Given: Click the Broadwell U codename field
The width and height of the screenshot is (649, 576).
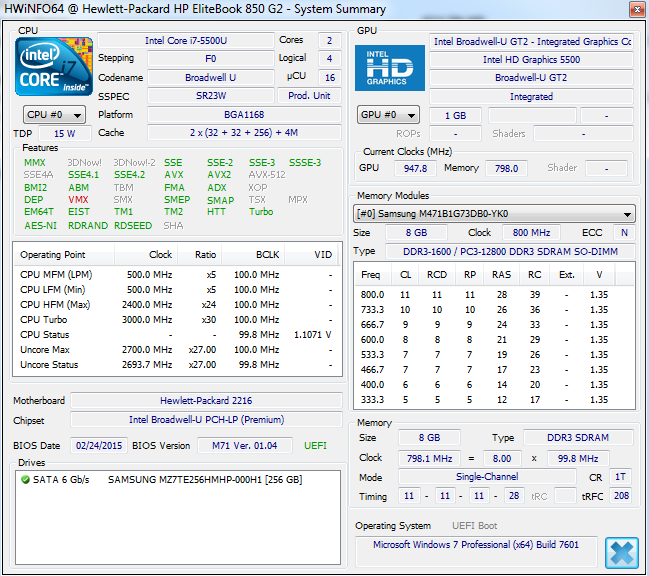Looking at the screenshot, I should [211, 77].
